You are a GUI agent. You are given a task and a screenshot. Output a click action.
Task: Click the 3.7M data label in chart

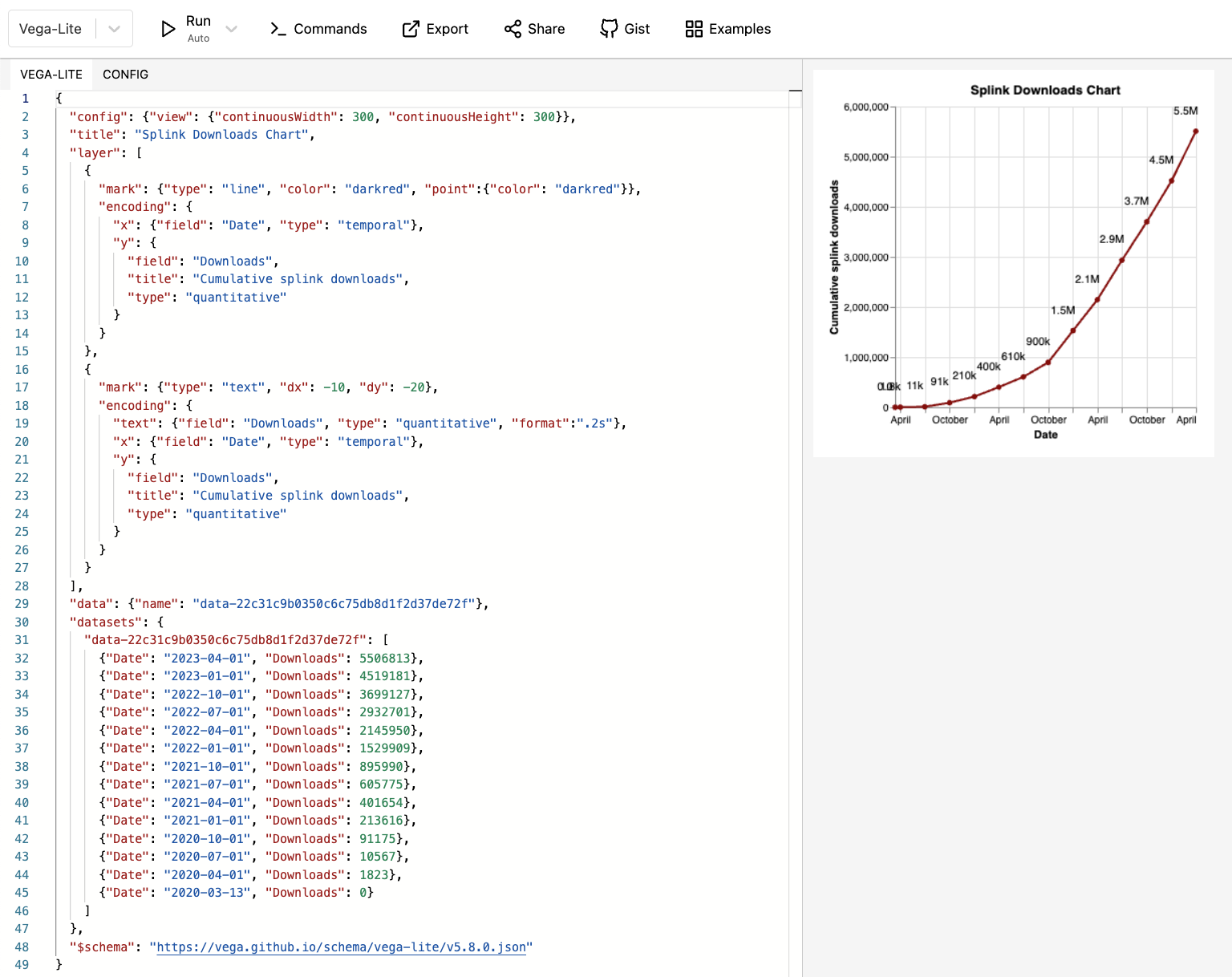point(1136,201)
